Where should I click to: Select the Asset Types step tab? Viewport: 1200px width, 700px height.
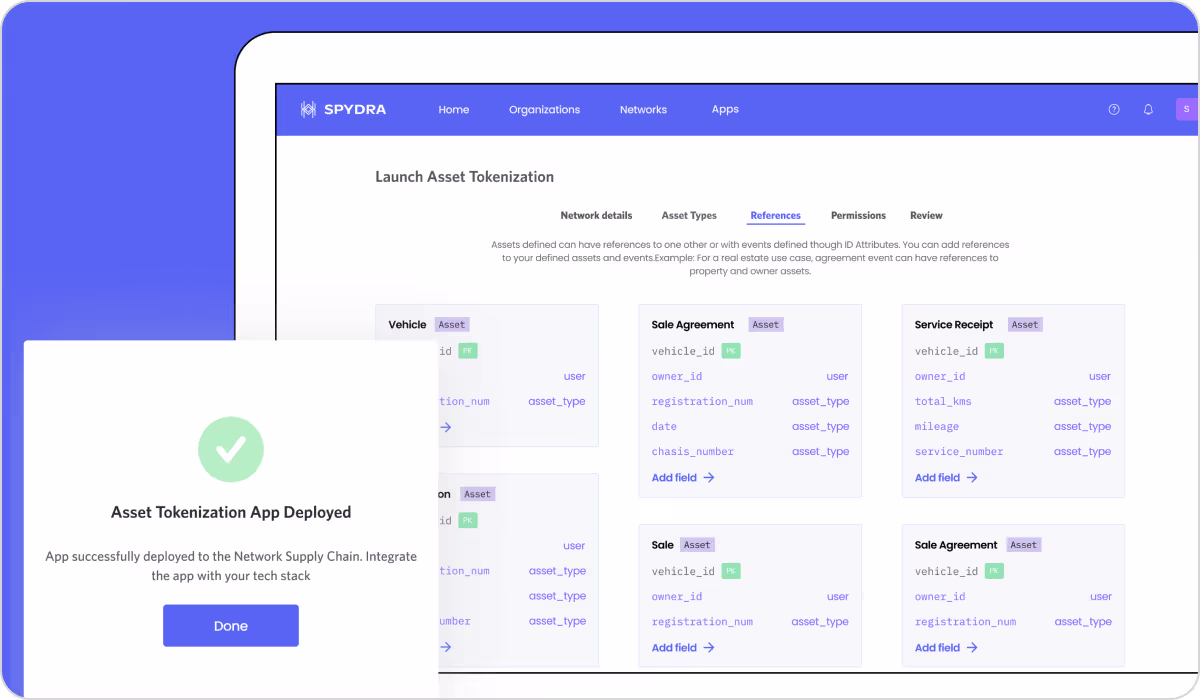pyautogui.click(x=689, y=216)
